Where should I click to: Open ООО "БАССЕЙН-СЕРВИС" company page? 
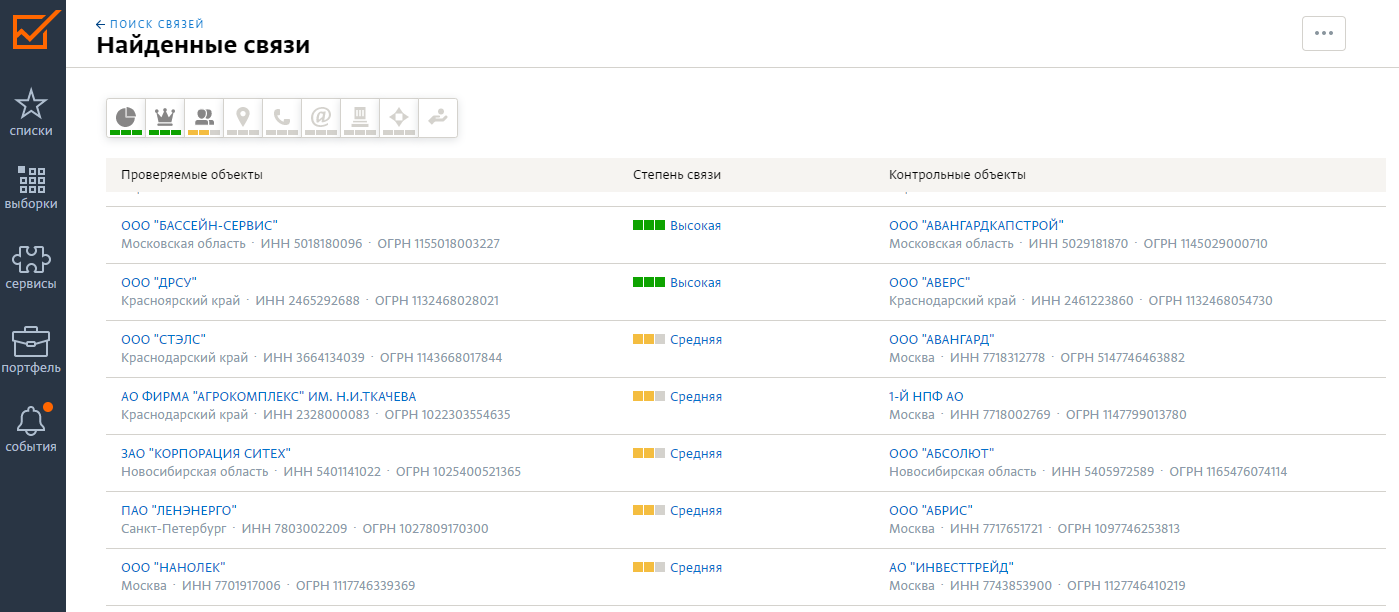pyautogui.click(x=200, y=226)
